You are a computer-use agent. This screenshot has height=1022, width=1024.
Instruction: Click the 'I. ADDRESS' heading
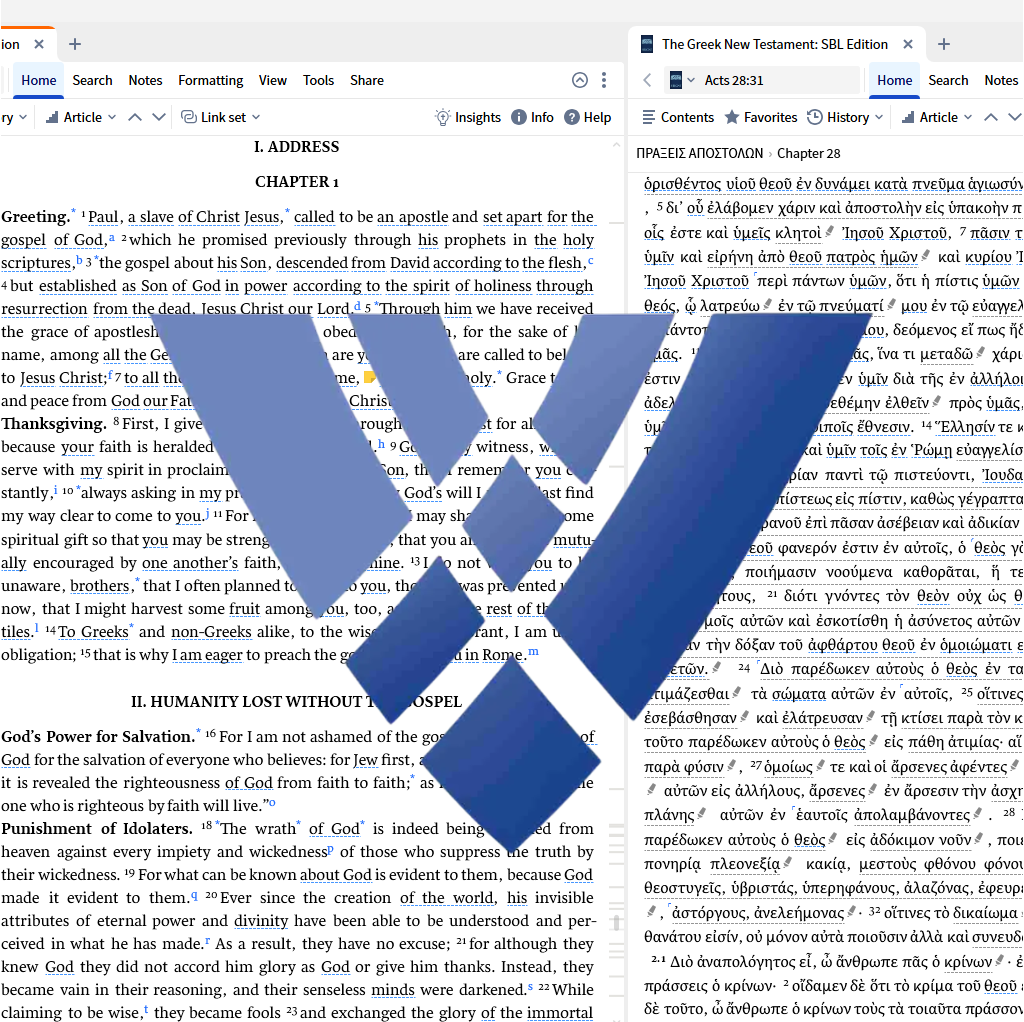(296, 147)
